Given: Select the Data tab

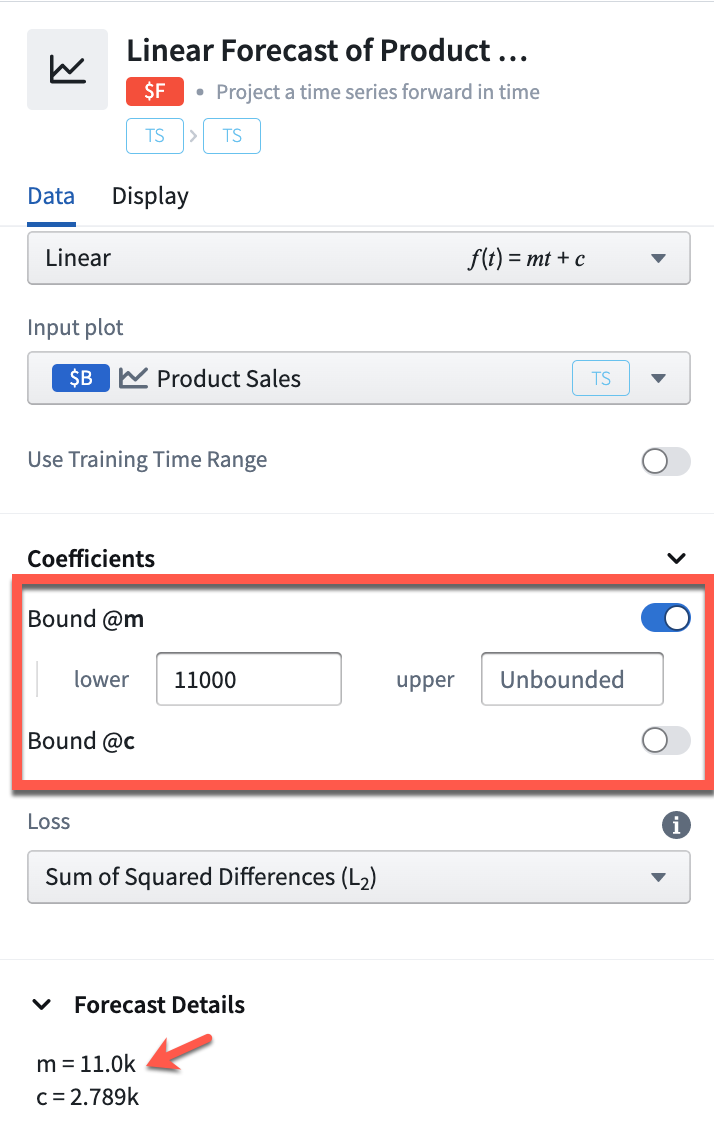Looking at the screenshot, I should click(x=51, y=196).
